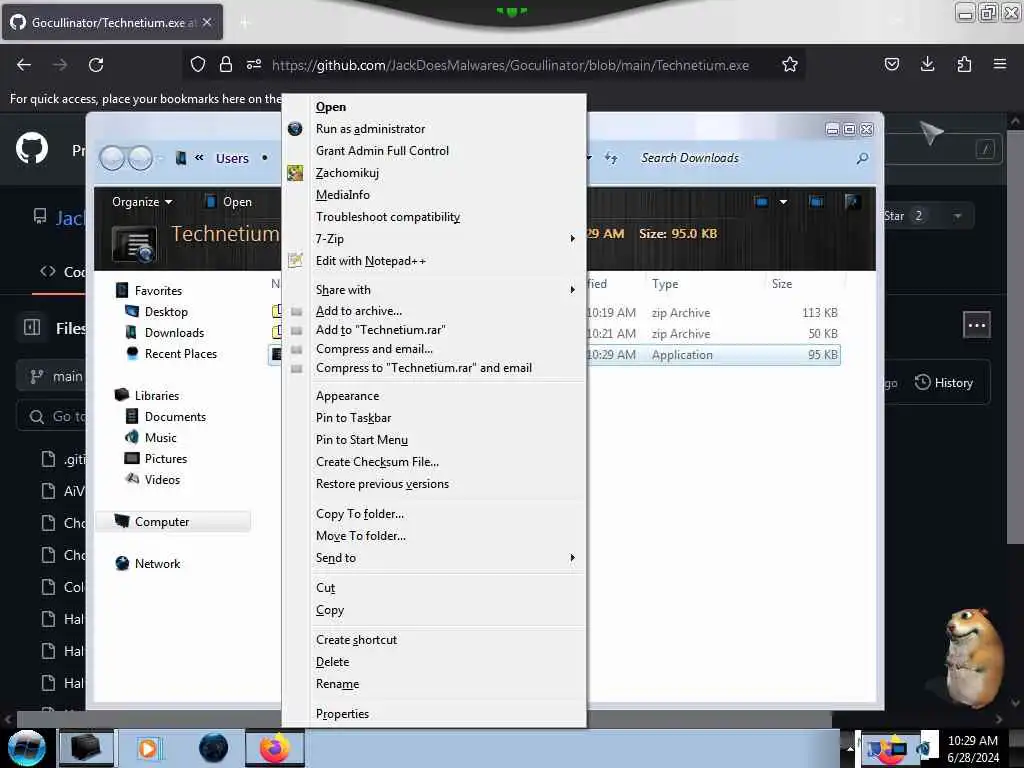The width and height of the screenshot is (1024, 768).
Task: Open the Windows Start orb
Action: coord(26,748)
